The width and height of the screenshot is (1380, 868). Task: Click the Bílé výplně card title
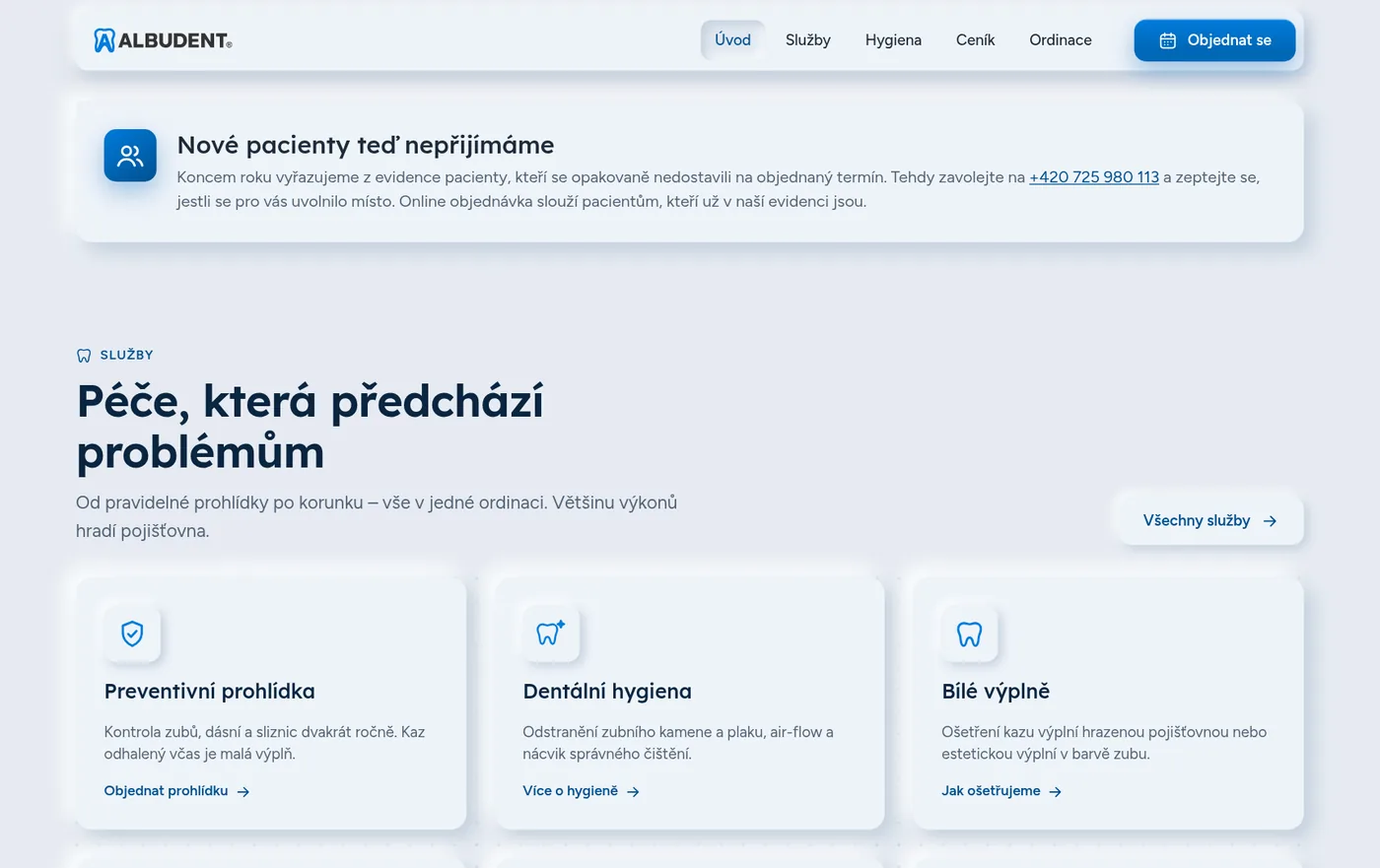click(x=996, y=692)
